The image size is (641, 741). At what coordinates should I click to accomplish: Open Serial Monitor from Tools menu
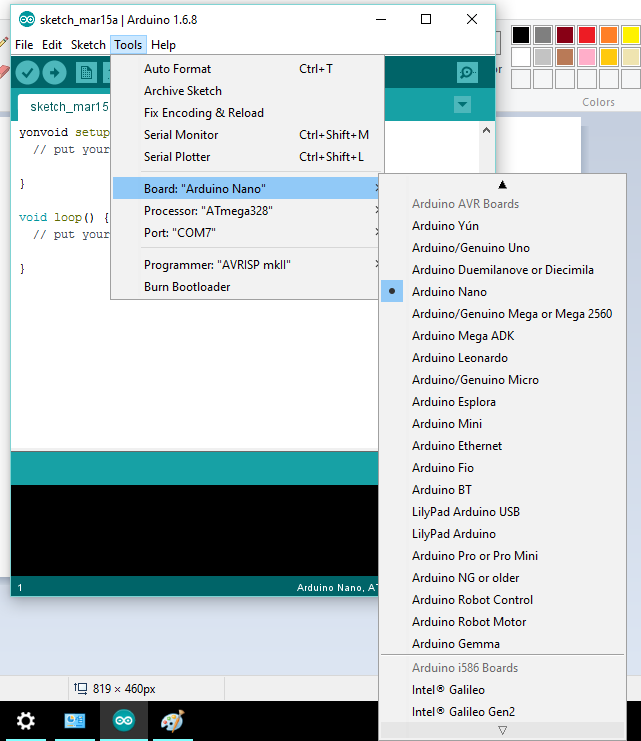point(247,135)
